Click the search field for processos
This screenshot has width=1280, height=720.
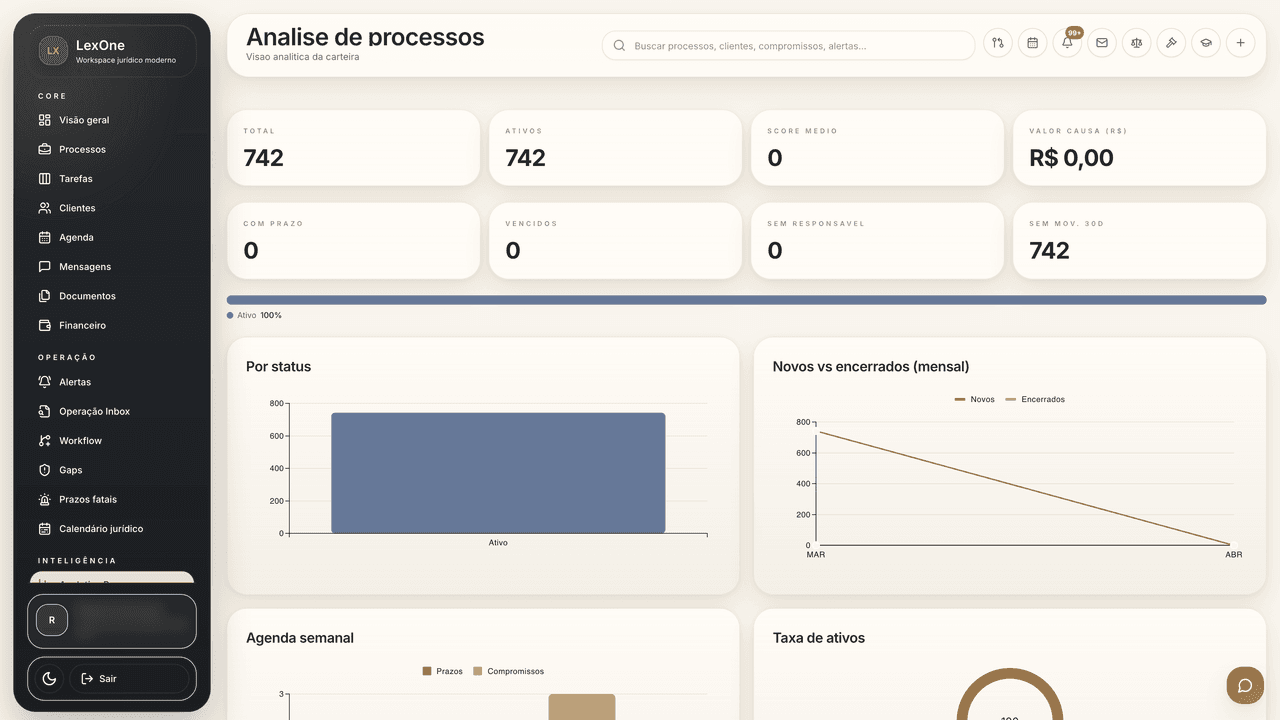point(788,45)
